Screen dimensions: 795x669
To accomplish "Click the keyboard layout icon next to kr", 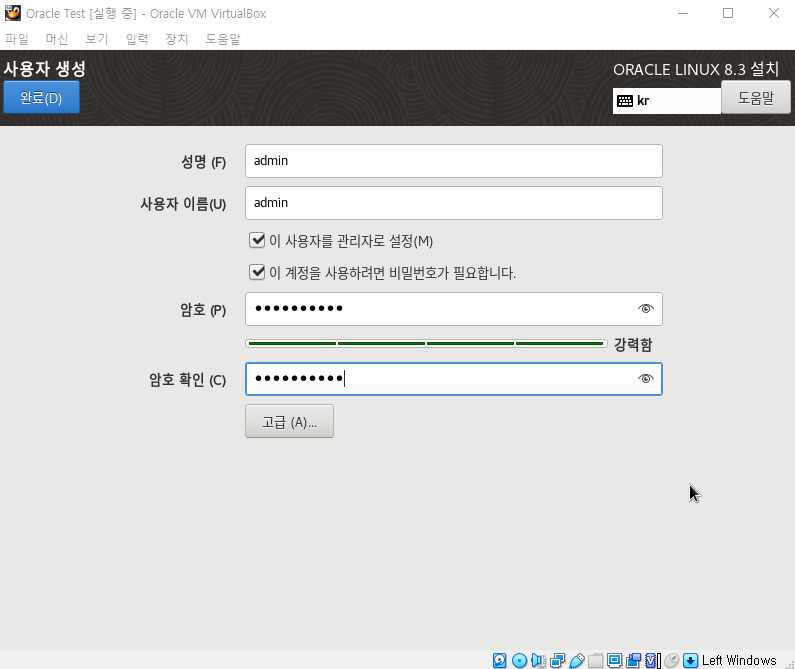I will point(625,101).
